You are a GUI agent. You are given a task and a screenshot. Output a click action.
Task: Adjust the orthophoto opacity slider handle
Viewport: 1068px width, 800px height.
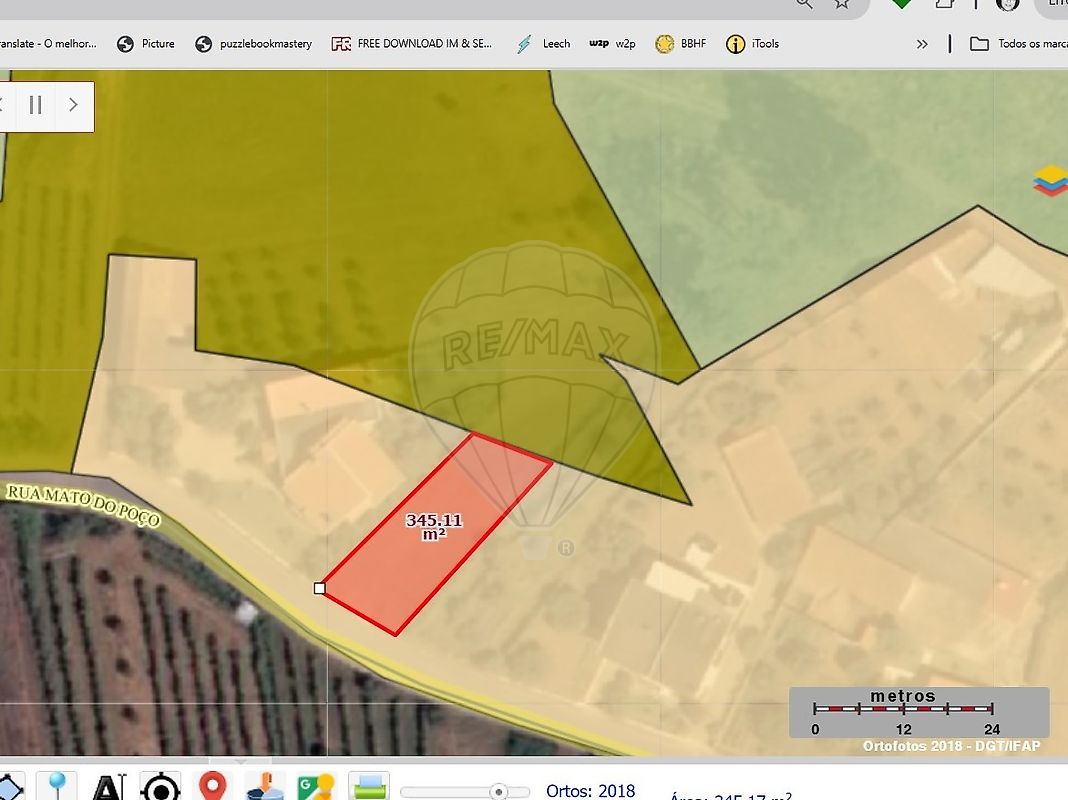point(499,792)
